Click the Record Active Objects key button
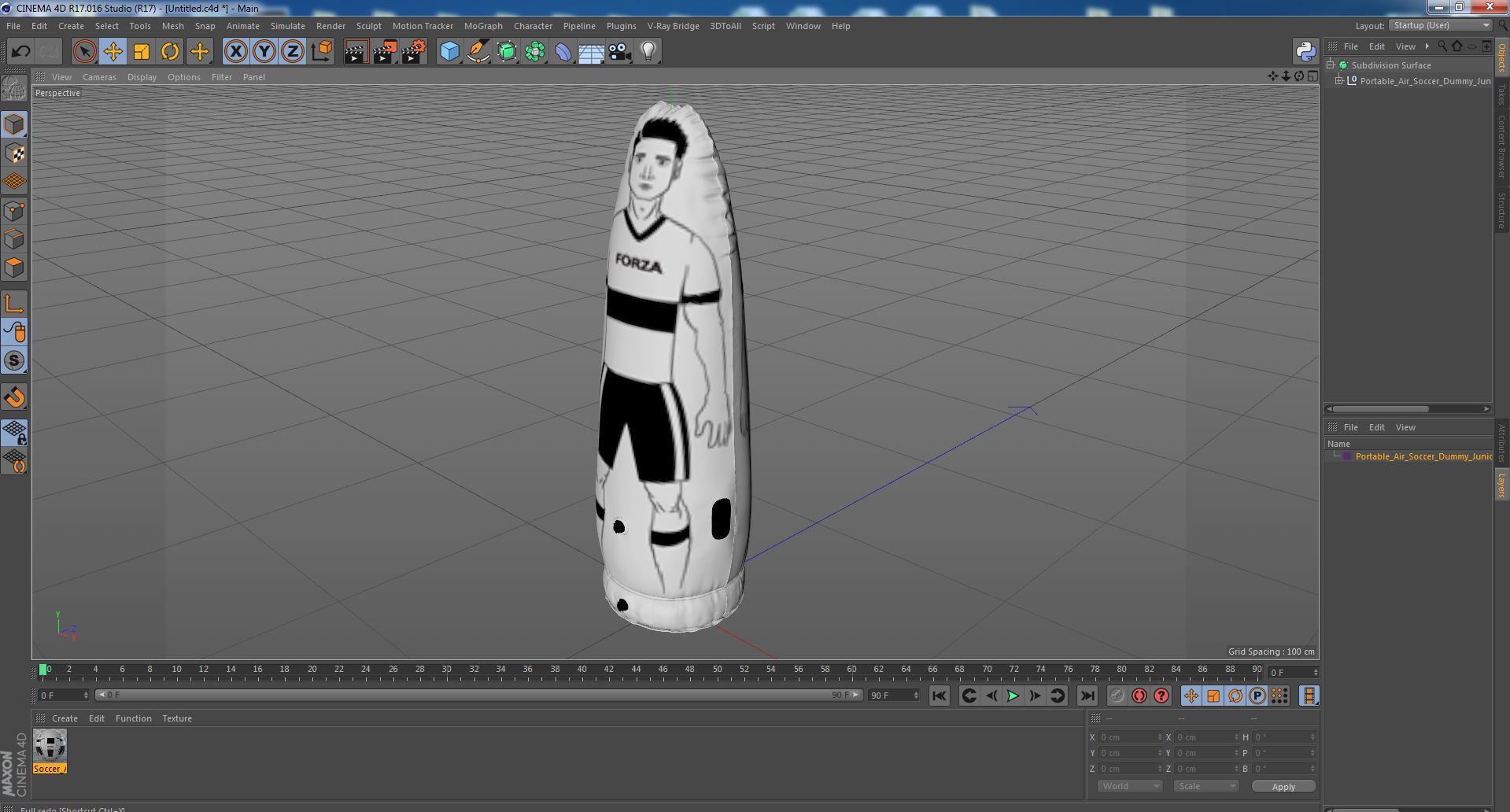Viewport: 1510px width, 812px height. point(1117,696)
